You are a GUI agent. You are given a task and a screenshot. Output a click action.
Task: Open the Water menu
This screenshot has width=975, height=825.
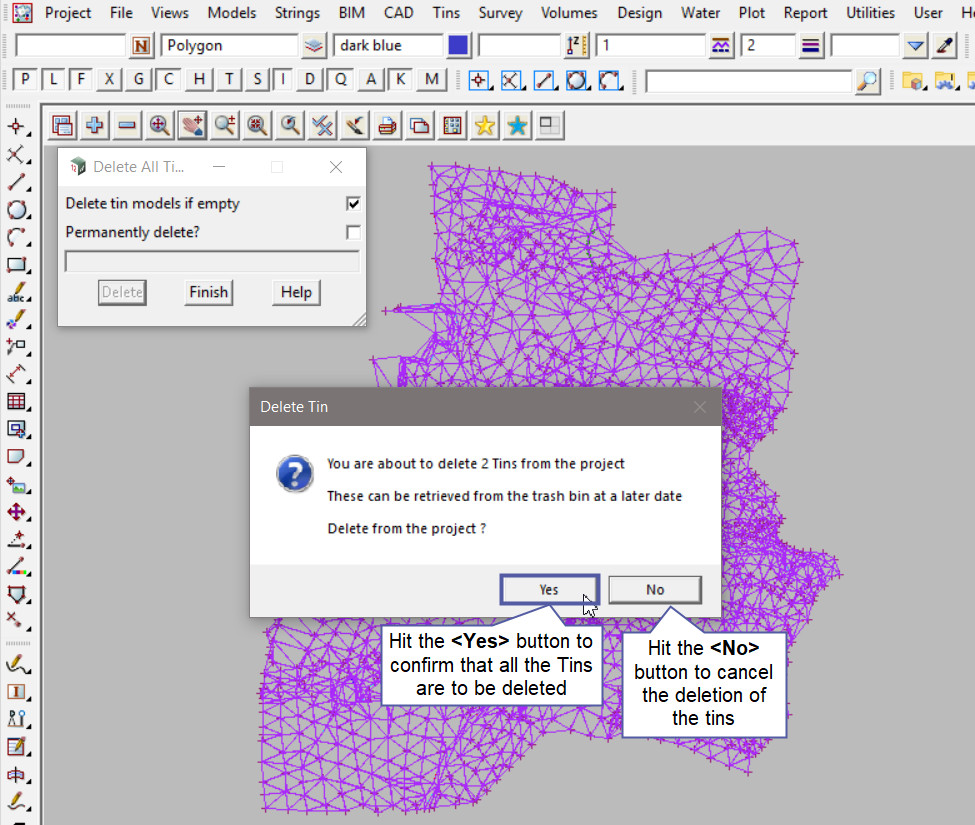point(700,12)
